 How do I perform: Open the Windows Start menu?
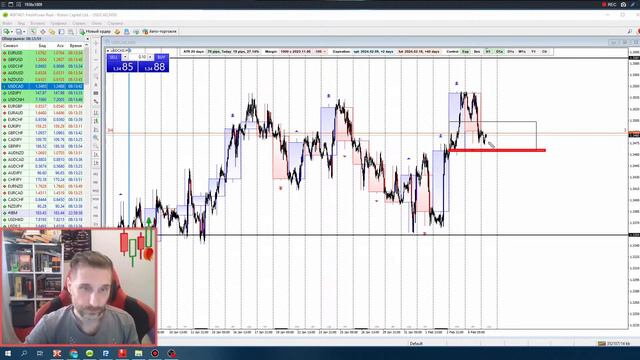click(x=8, y=353)
